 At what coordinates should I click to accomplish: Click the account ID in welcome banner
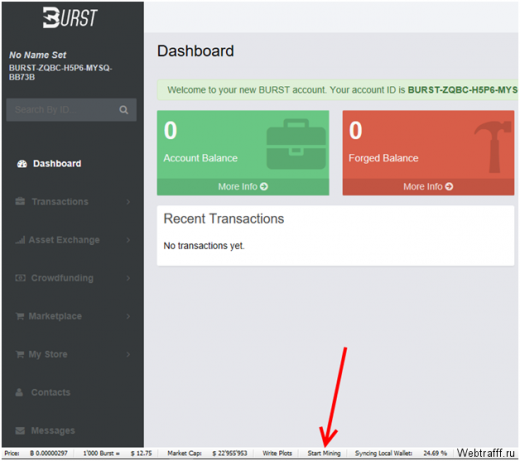coord(463,90)
